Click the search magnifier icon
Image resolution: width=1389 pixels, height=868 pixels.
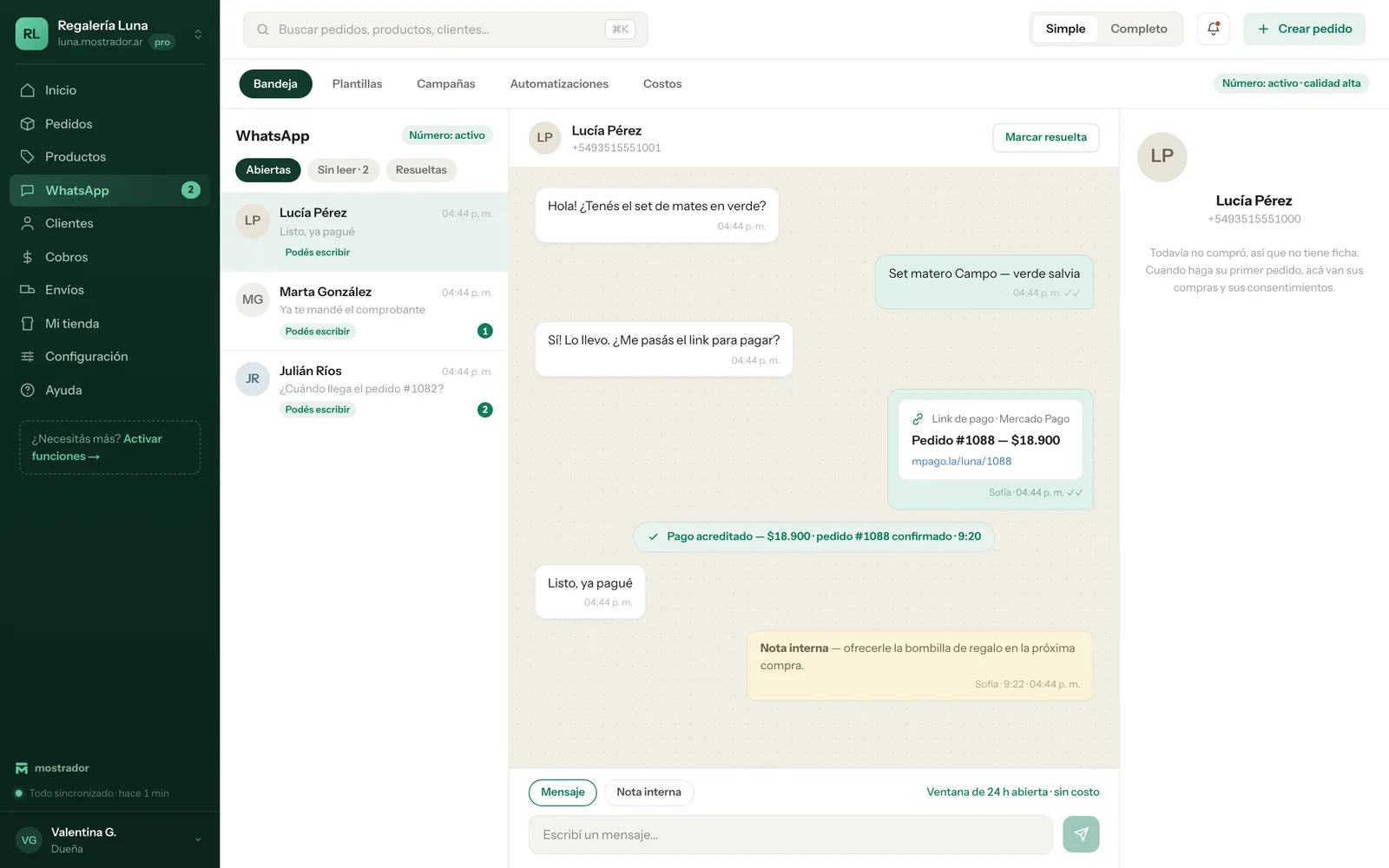262,30
